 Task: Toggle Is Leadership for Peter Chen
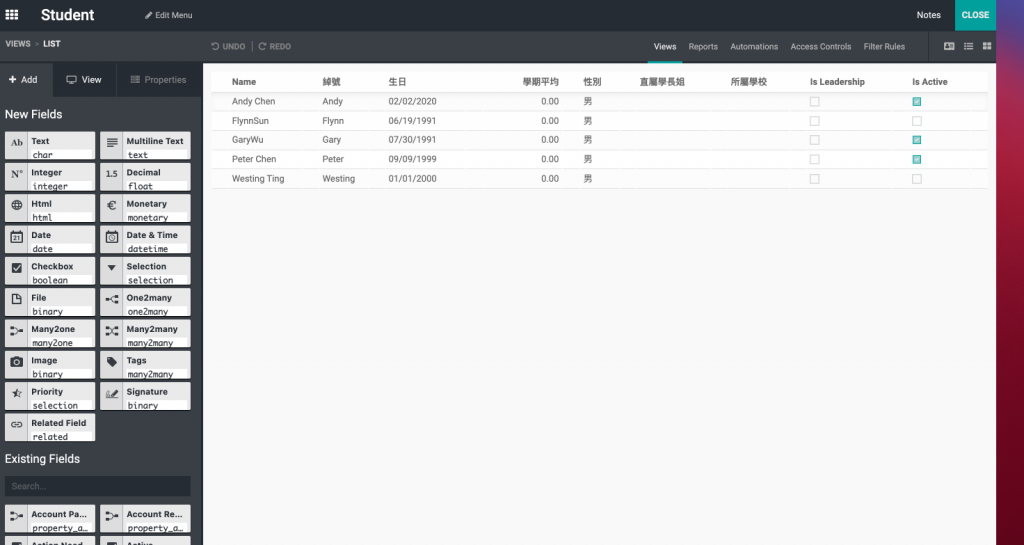[x=814, y=159]
